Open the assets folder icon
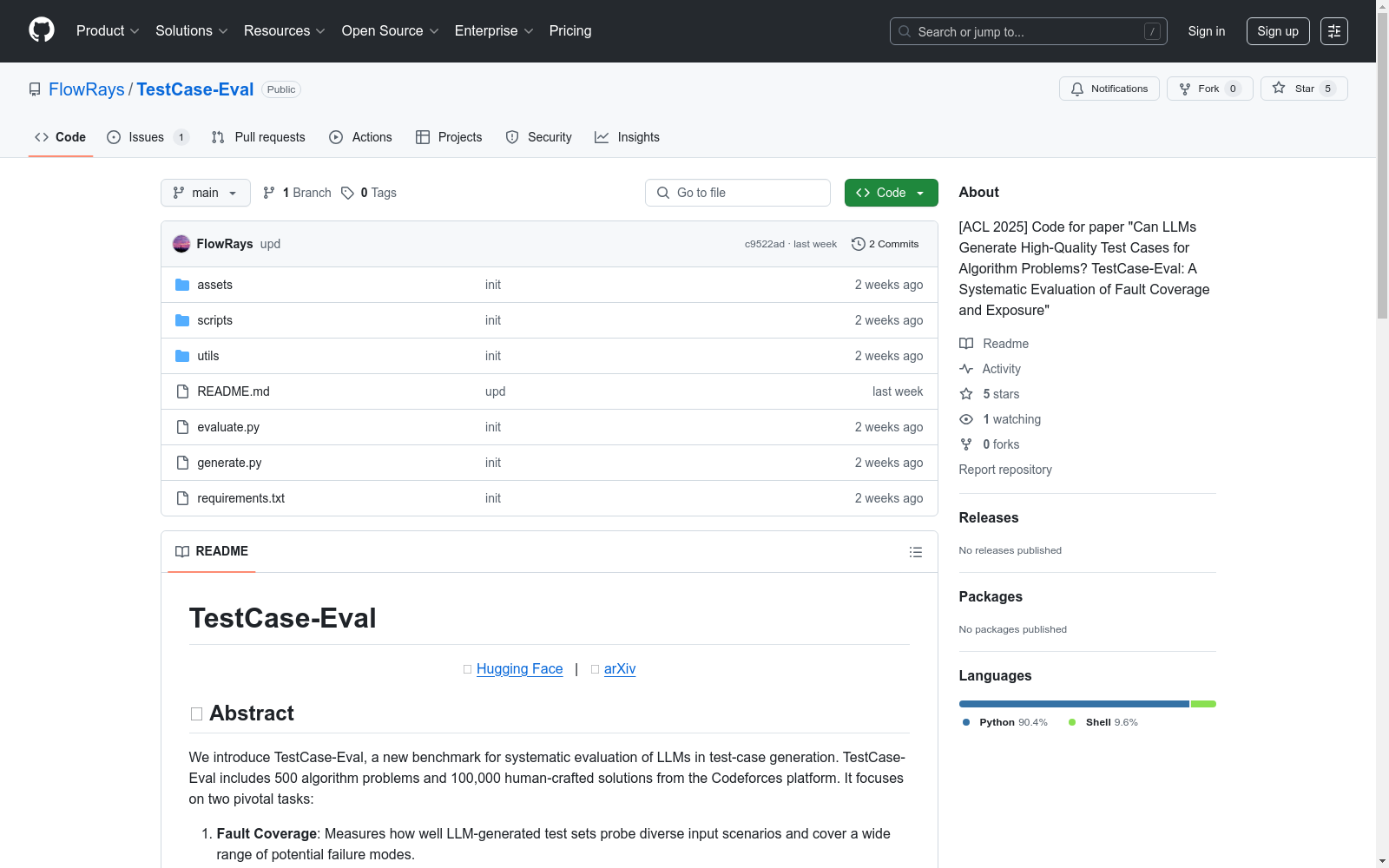This screenshot has height=868, width=1389. point(182,285)
